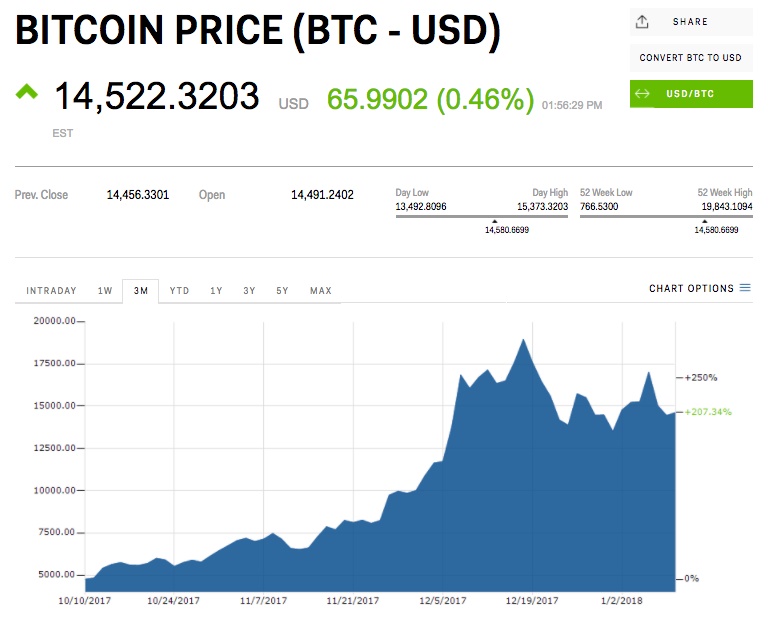This screenshot has width=769, height=619.
Task: Click the Day range marker triangle
Action: (492, 221)
